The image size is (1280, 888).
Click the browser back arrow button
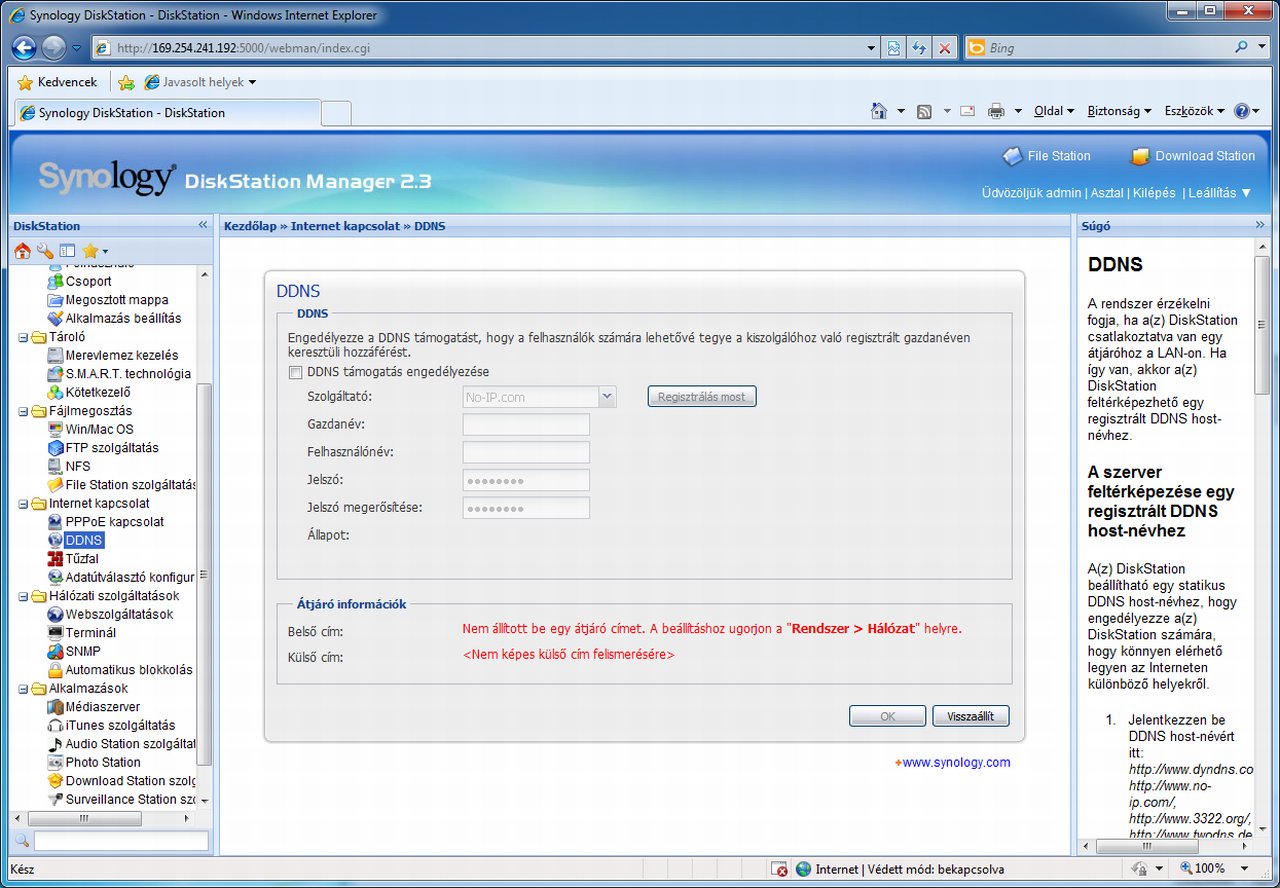coord(25,48)
